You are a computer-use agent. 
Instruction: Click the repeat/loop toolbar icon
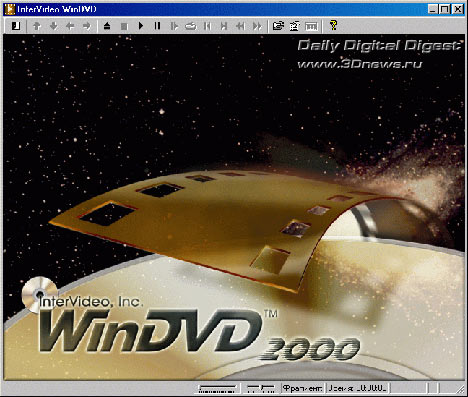[x=191, y=26]
